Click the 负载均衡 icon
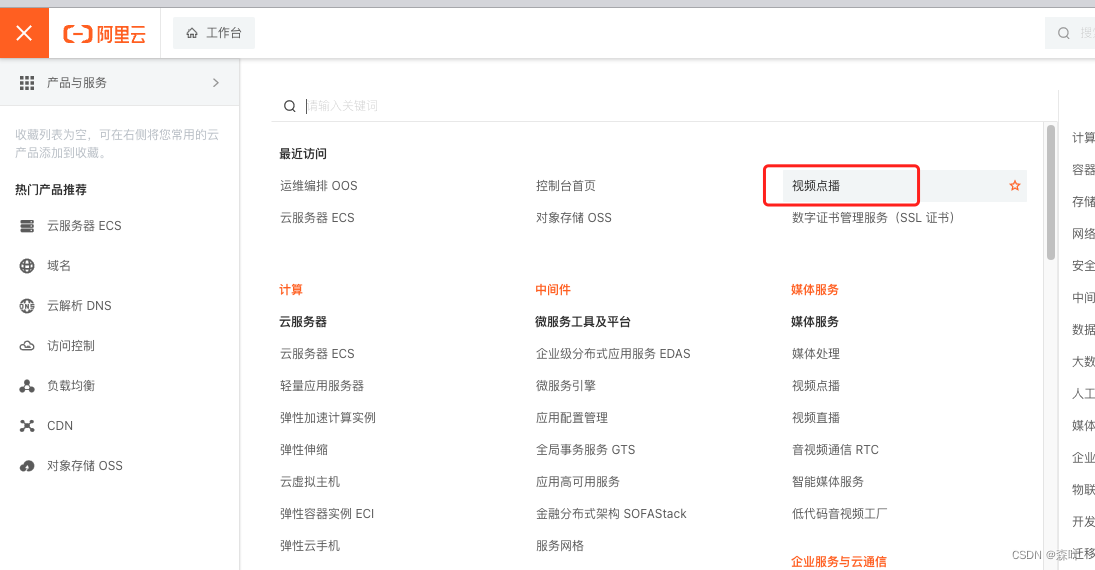The image size is (1095, 570). point(27,386)
